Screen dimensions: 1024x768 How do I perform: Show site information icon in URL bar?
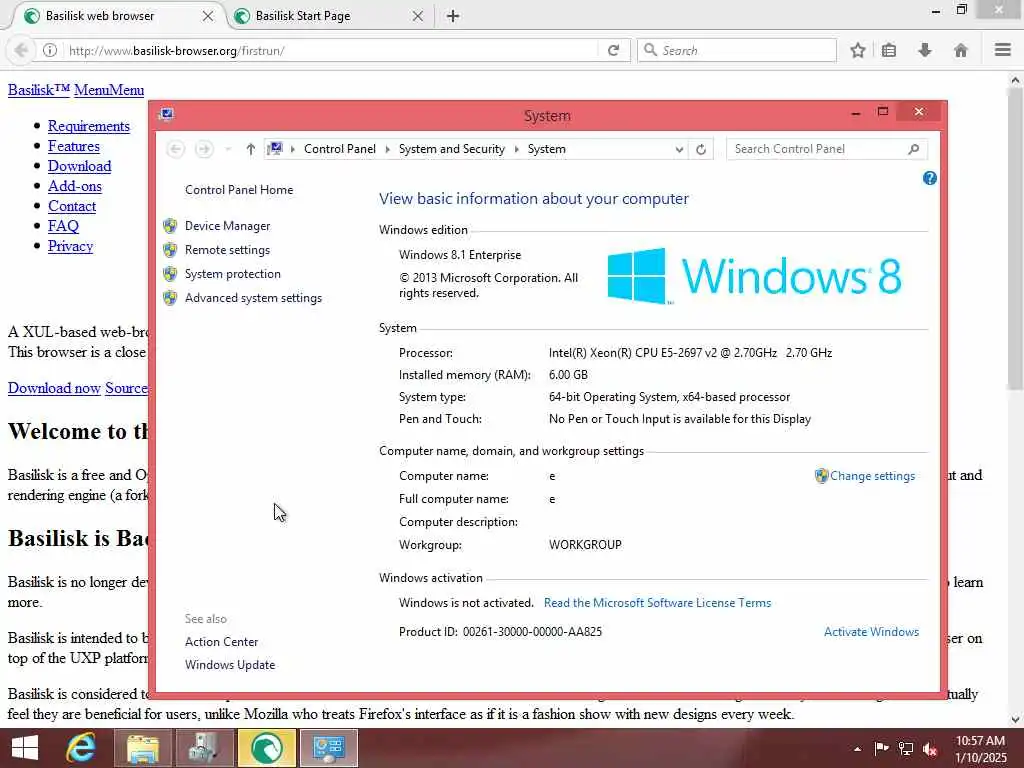(x=50, y=50)
